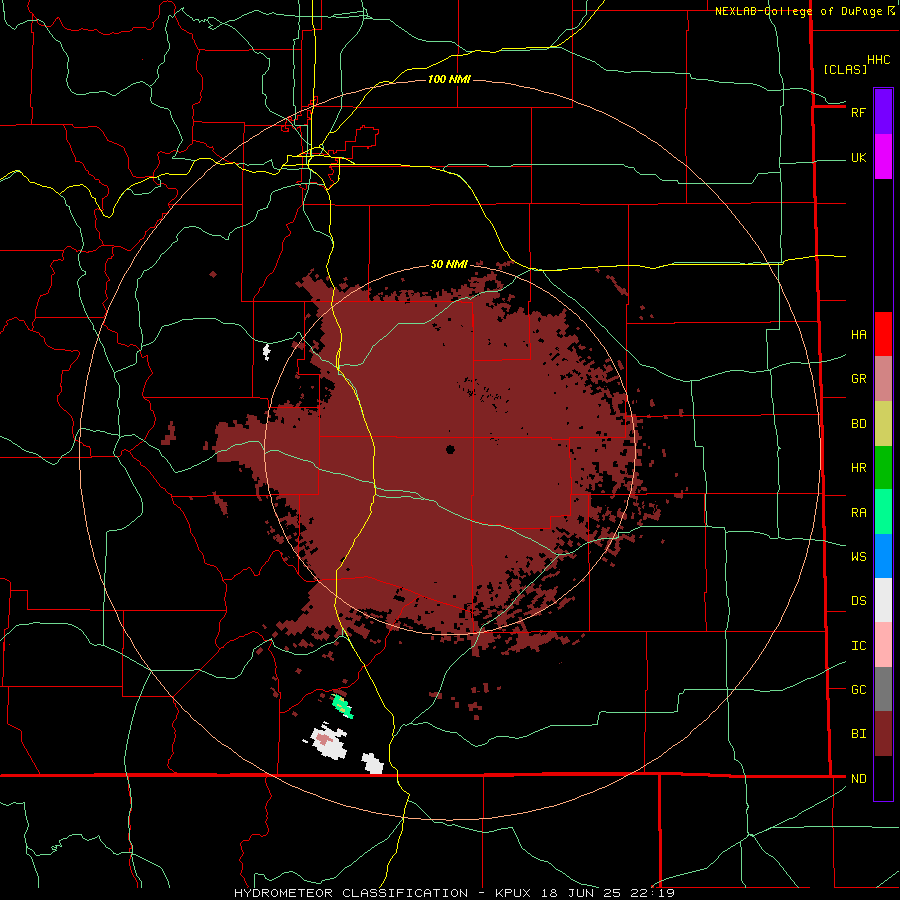The width and height of the screenshot is (900, 900).
Task: Click the DS legend label
Action: [858, 600]
